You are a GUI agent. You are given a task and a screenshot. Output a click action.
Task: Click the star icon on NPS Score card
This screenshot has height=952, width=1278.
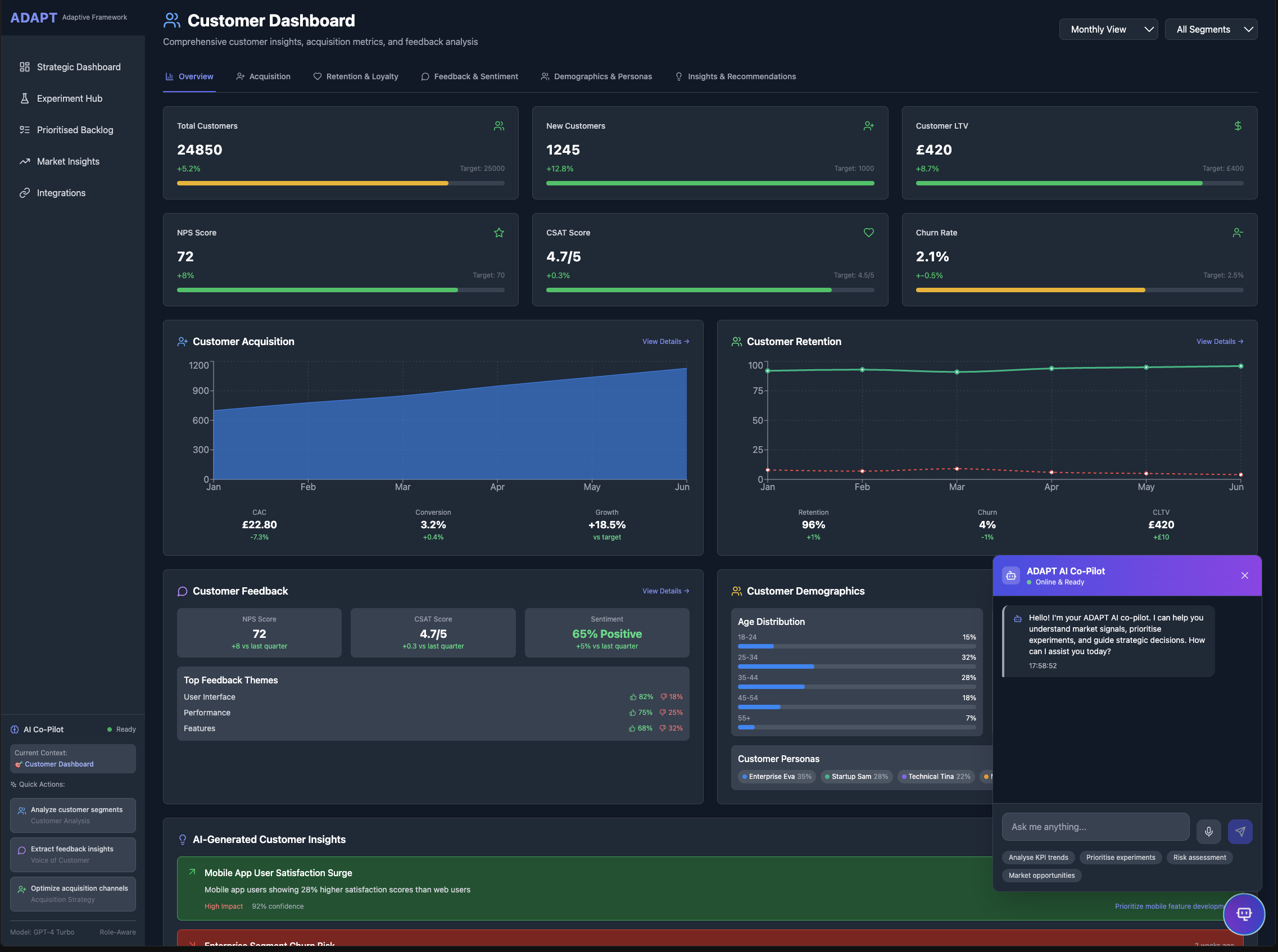tap(499, 233)
